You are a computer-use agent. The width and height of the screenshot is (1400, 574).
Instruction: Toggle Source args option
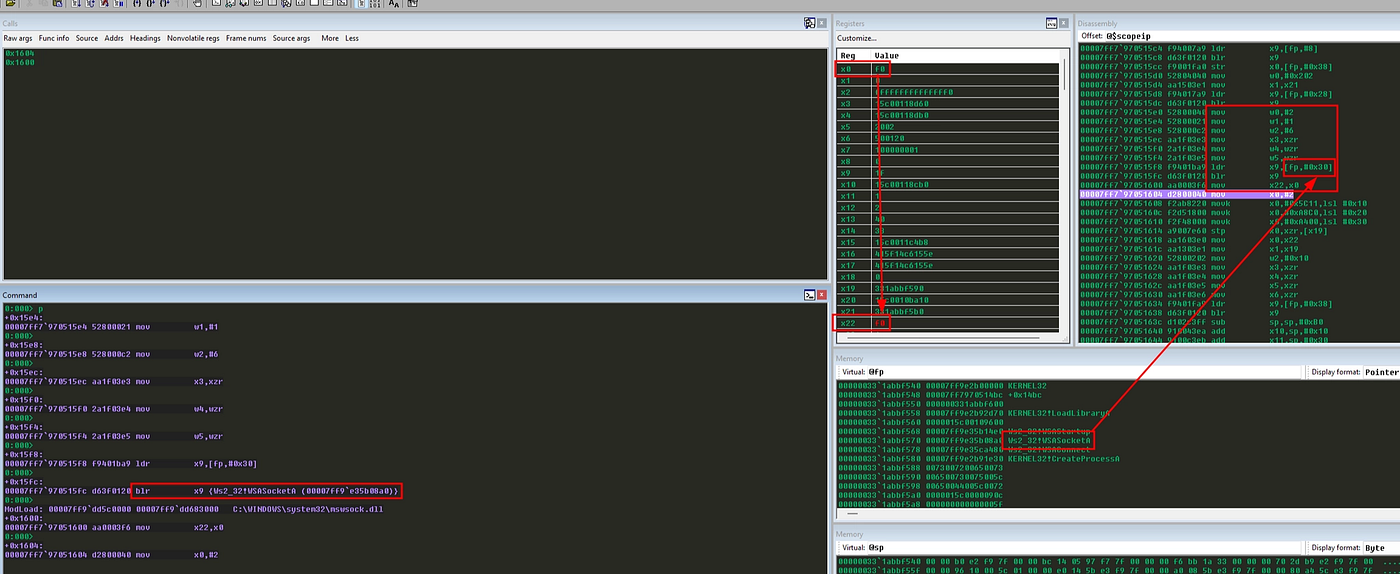coord(291,38)
